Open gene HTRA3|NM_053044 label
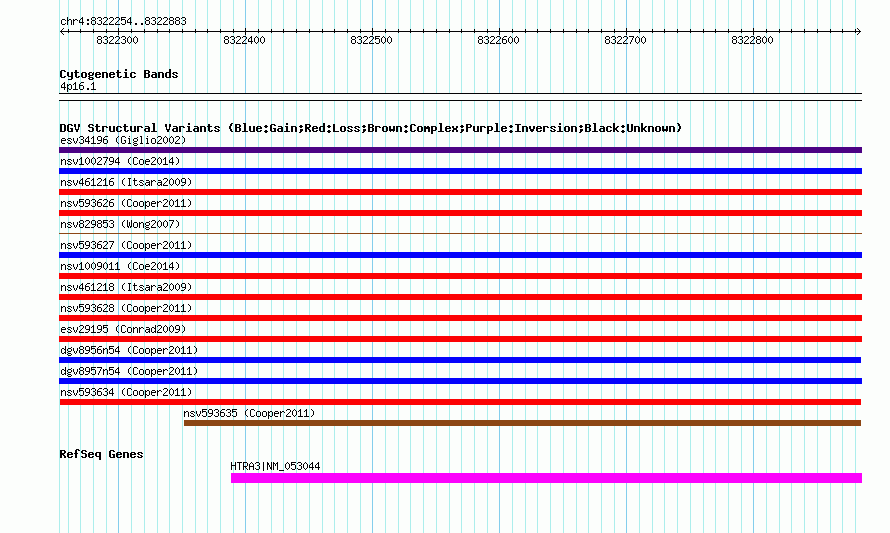This screenshot has height=533, width=890. click(x=275, y=466)
